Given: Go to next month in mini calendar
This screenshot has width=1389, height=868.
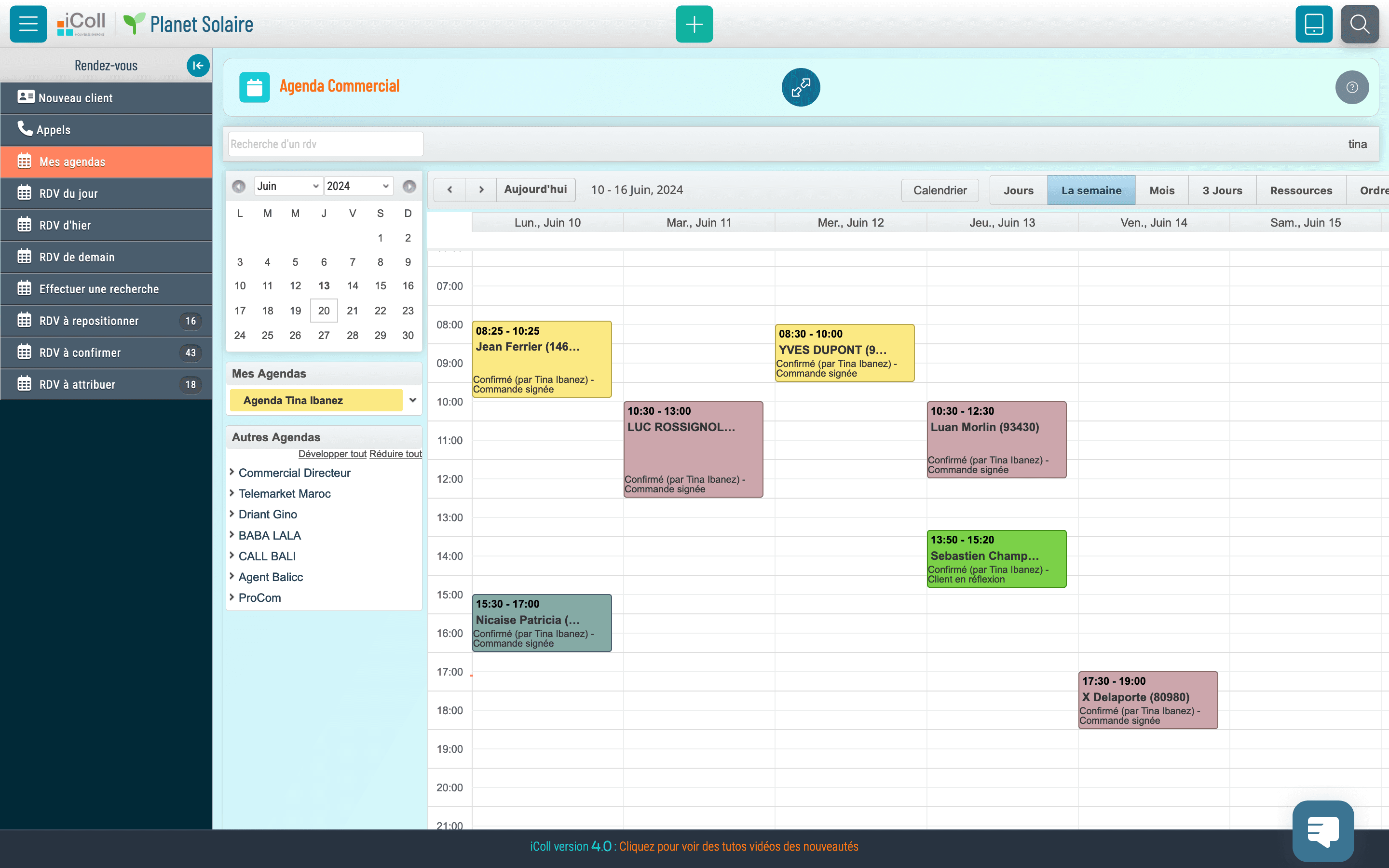Looking at the screenshot, I should pyautogui.click(x=409, y=186).
